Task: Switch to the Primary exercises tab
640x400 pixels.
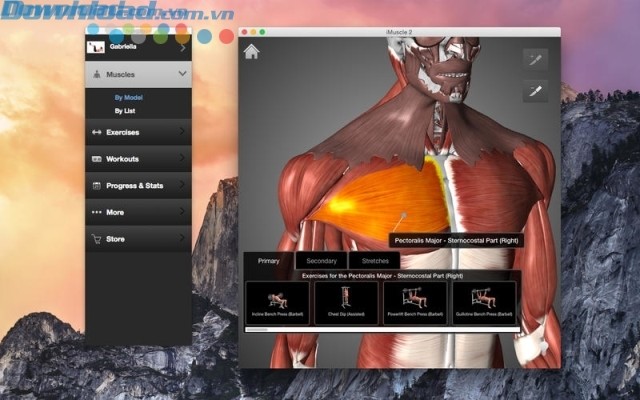Action: [269, 261]
